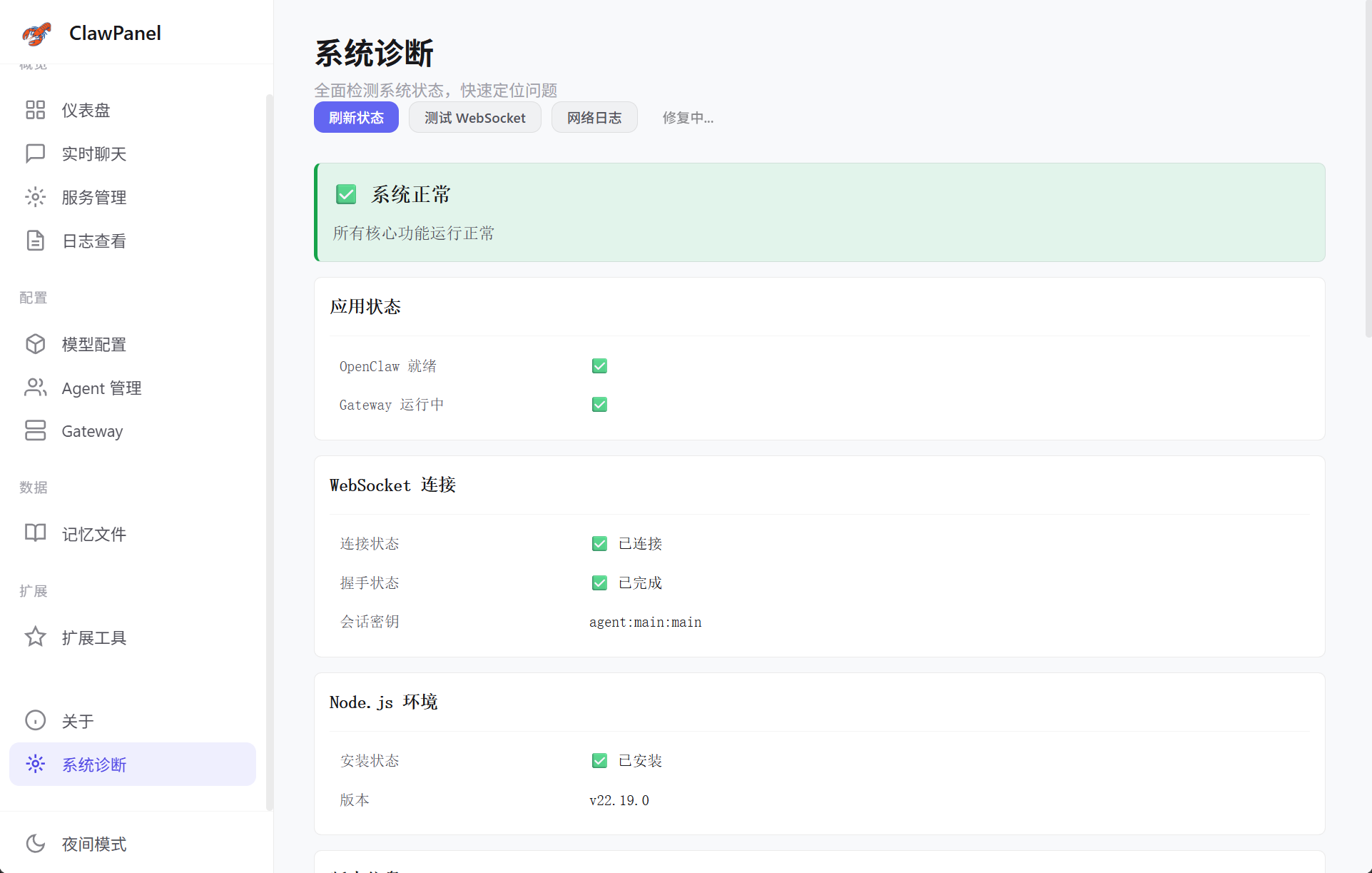This screenshot has height=873, width=1372.
Task: Click the 测试 WebSocket button
Action: coord(474,117)
